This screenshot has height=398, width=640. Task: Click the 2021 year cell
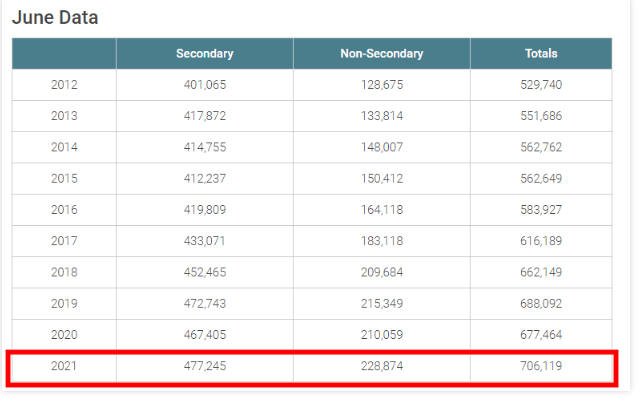(x=64, y=366)
